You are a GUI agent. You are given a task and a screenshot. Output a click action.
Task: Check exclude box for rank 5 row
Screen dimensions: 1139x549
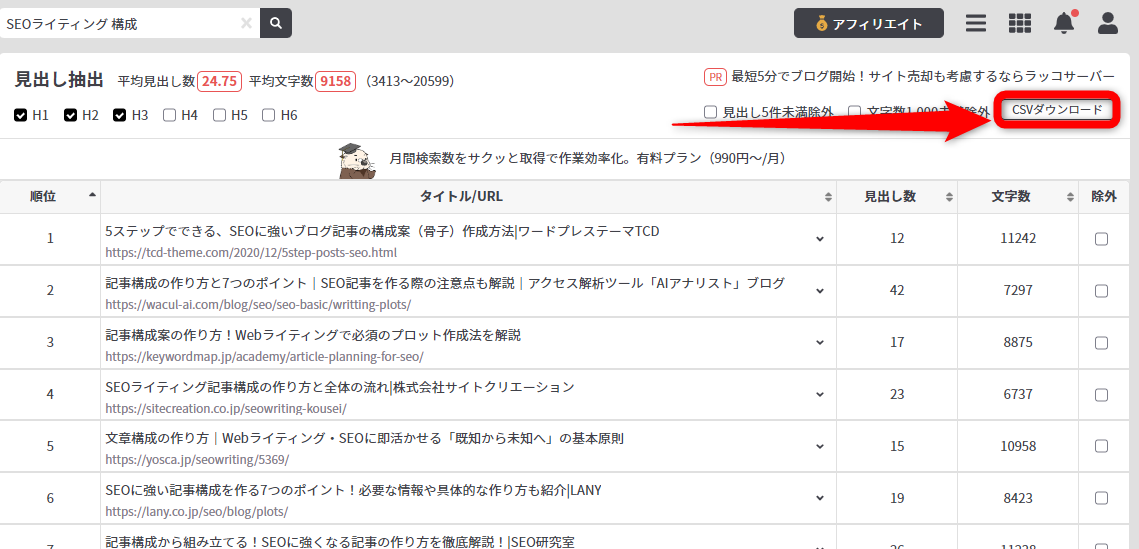pyautogui.click(x=1101, y=446)
